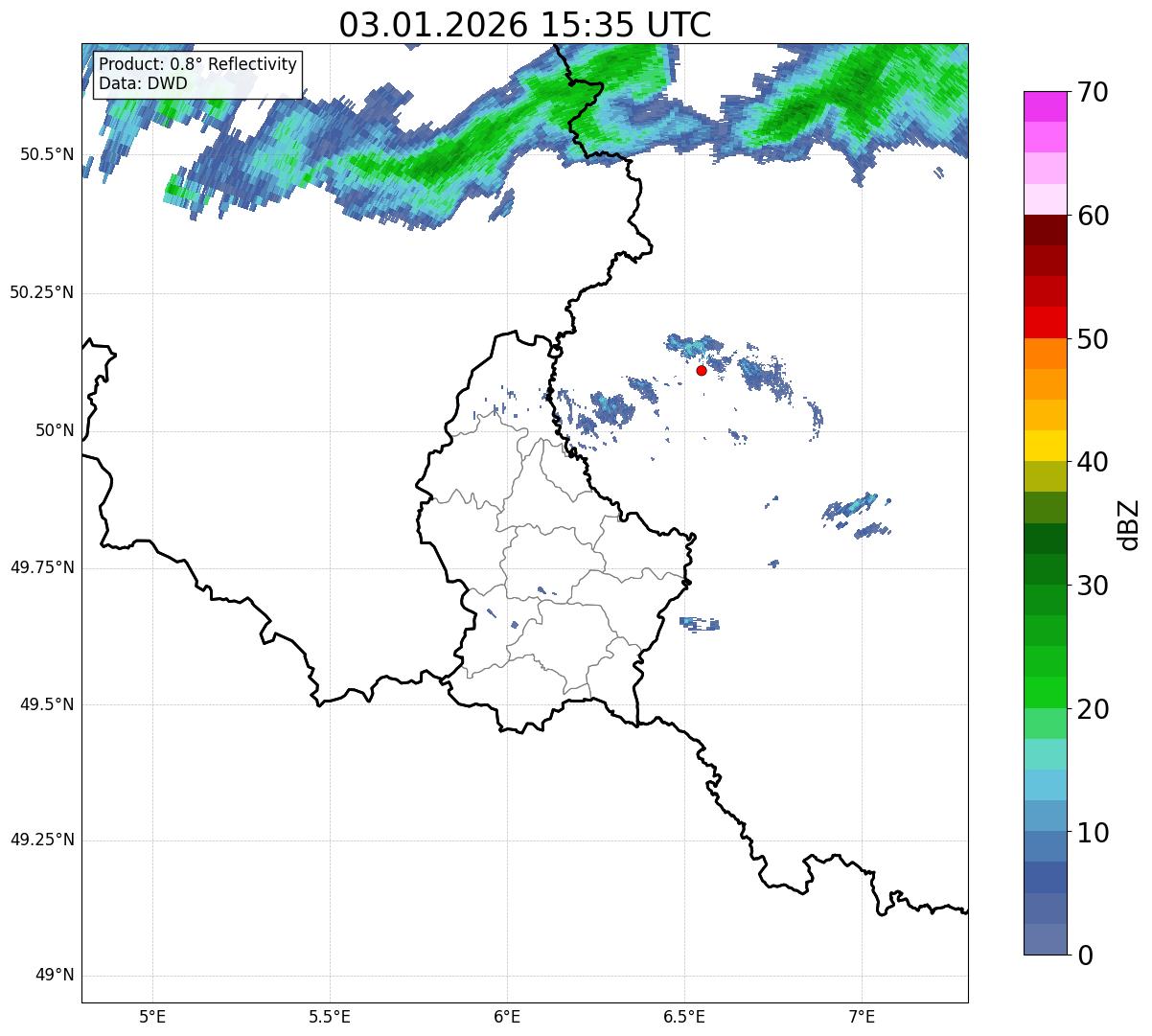1152x1036 pixels.
Task: Click the 70 value on the colorbar
Action: pyautogui.click(x=1093, y=93)
